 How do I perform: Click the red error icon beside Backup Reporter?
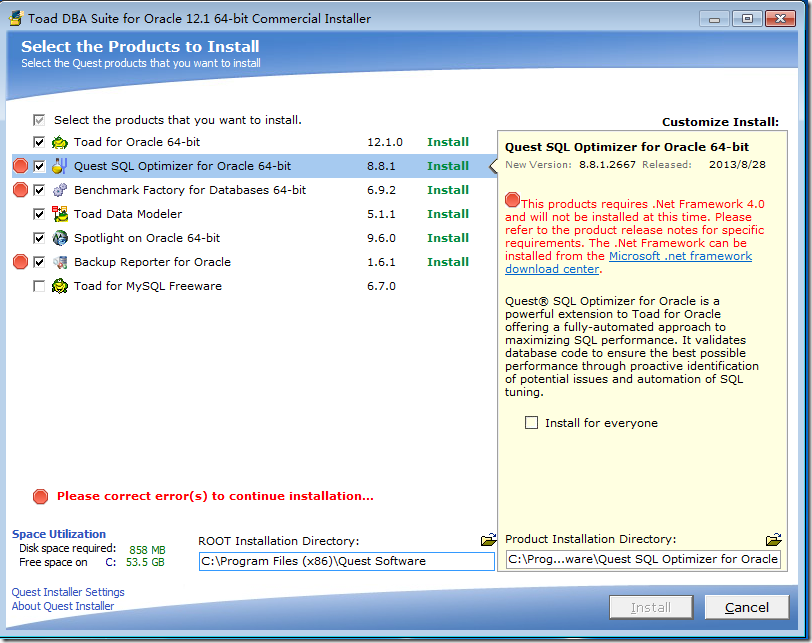pyautogui.click(x=20, y=262)
